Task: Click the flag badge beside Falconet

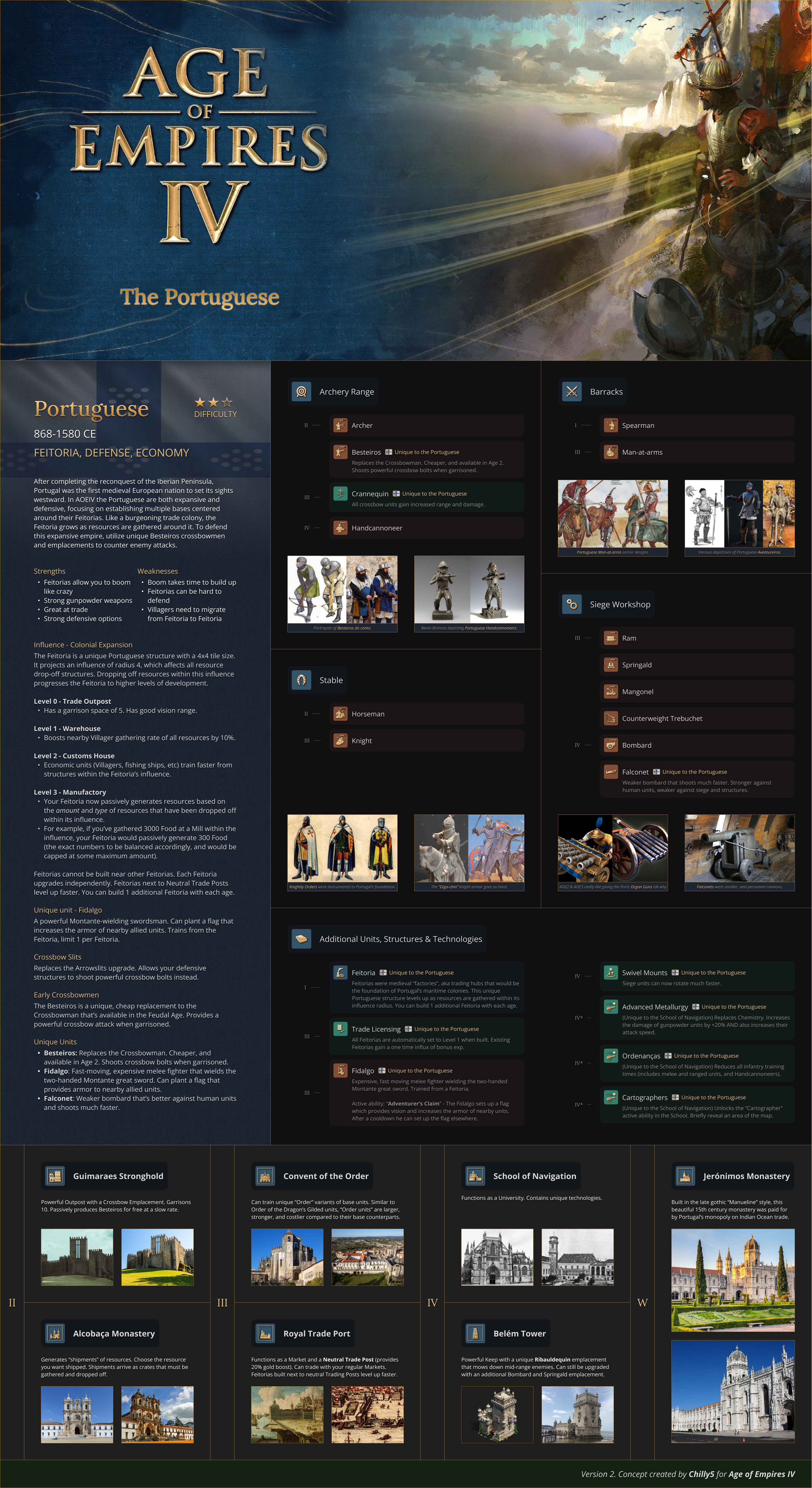Action: click(657, 772)
